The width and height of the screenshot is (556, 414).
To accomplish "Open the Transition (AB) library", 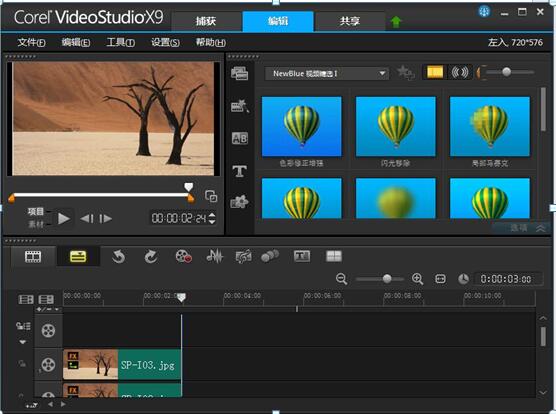I will 240,138.
